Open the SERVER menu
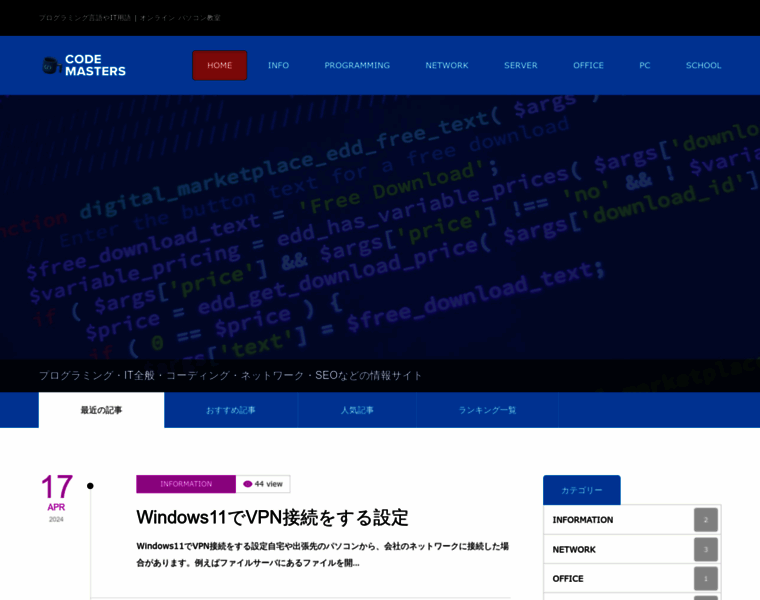760x600 pixels. point(521,65)
